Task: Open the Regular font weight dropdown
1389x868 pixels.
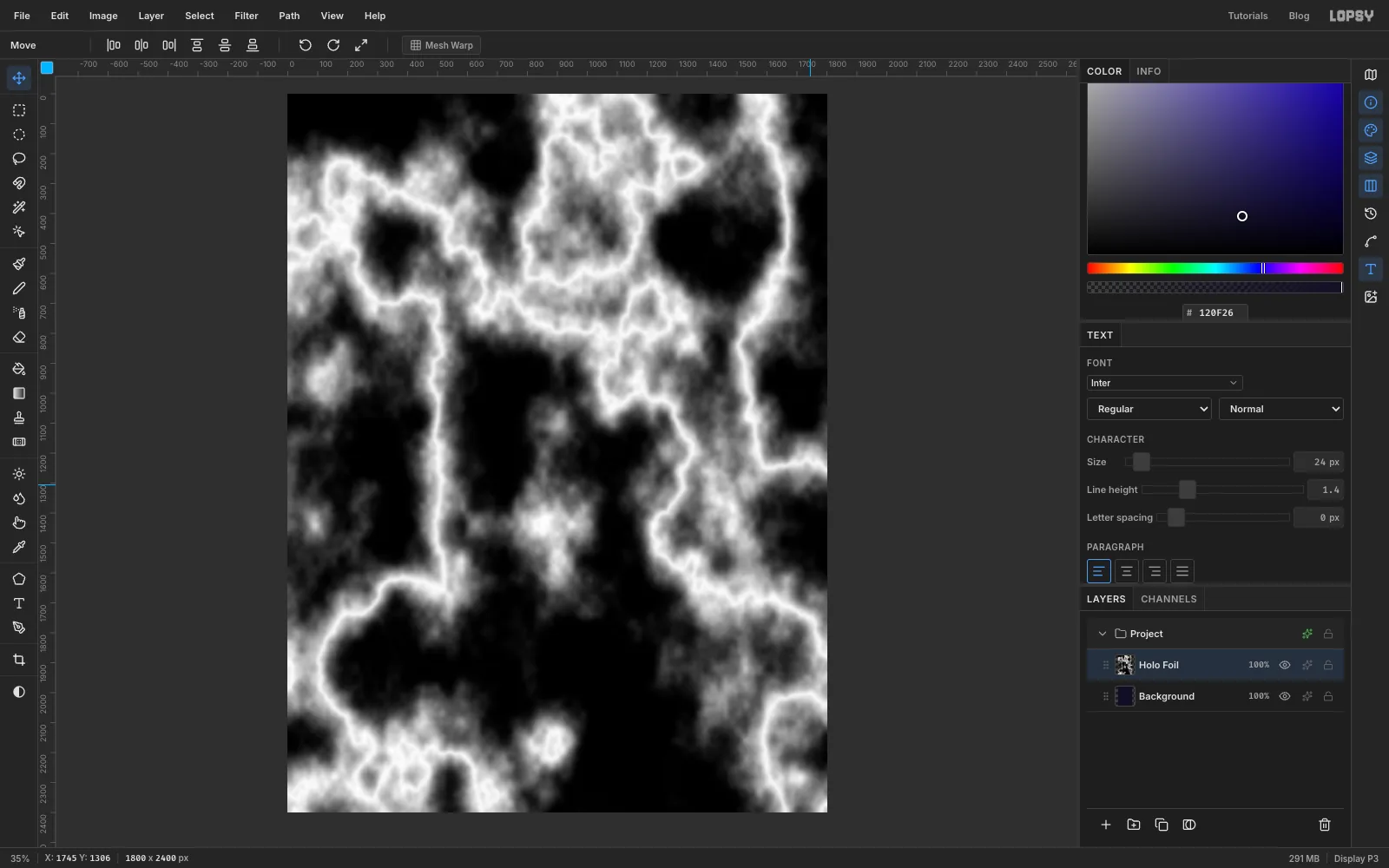Action: coord(1149,409)
